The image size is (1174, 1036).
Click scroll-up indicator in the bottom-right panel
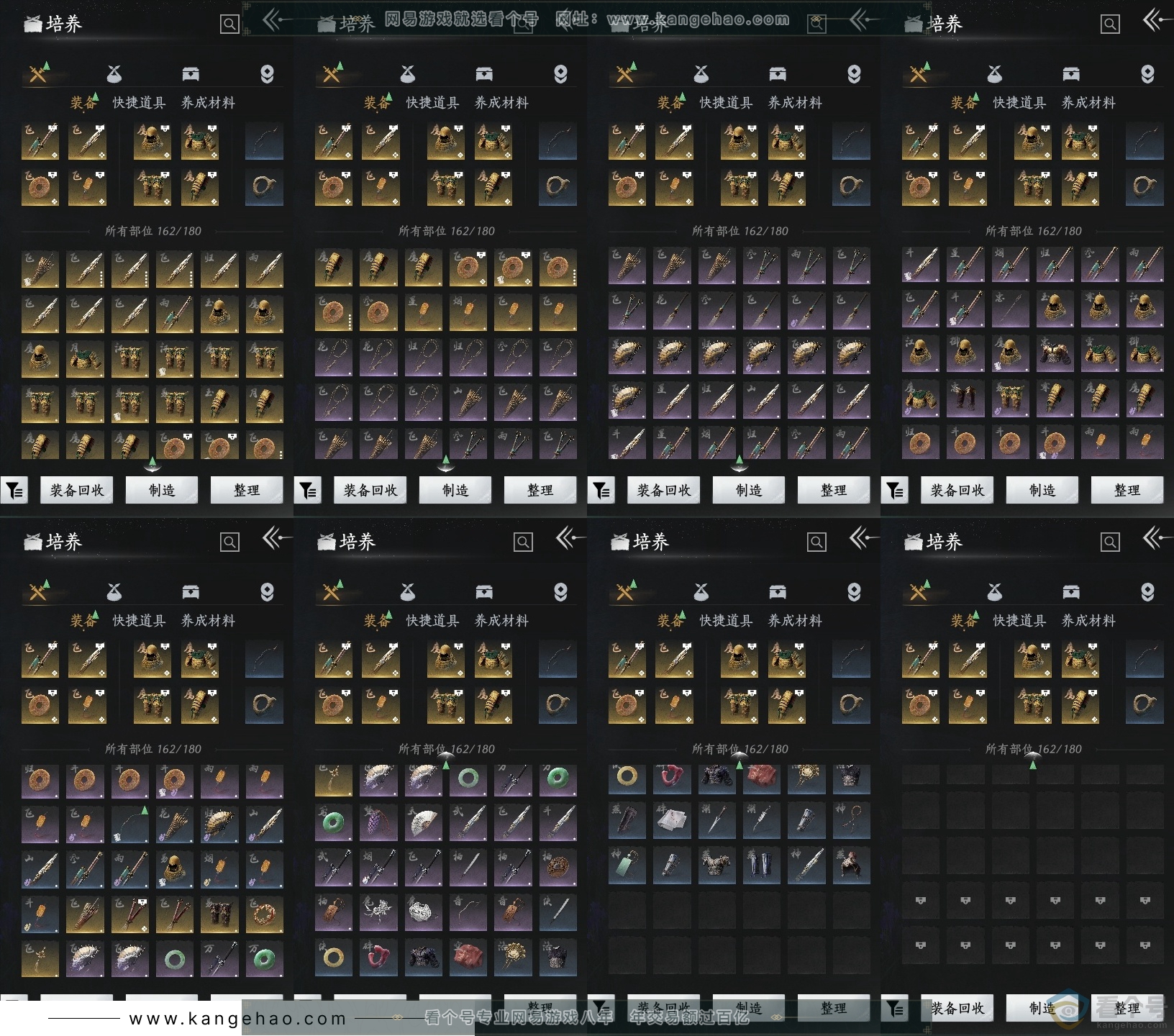coord(1033,760)
